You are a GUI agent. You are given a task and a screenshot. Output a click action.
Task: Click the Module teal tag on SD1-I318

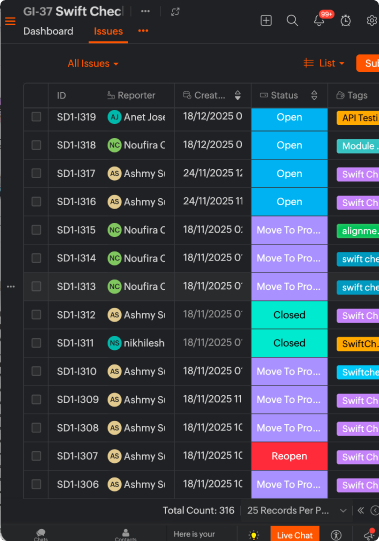(x=358, y=146)
